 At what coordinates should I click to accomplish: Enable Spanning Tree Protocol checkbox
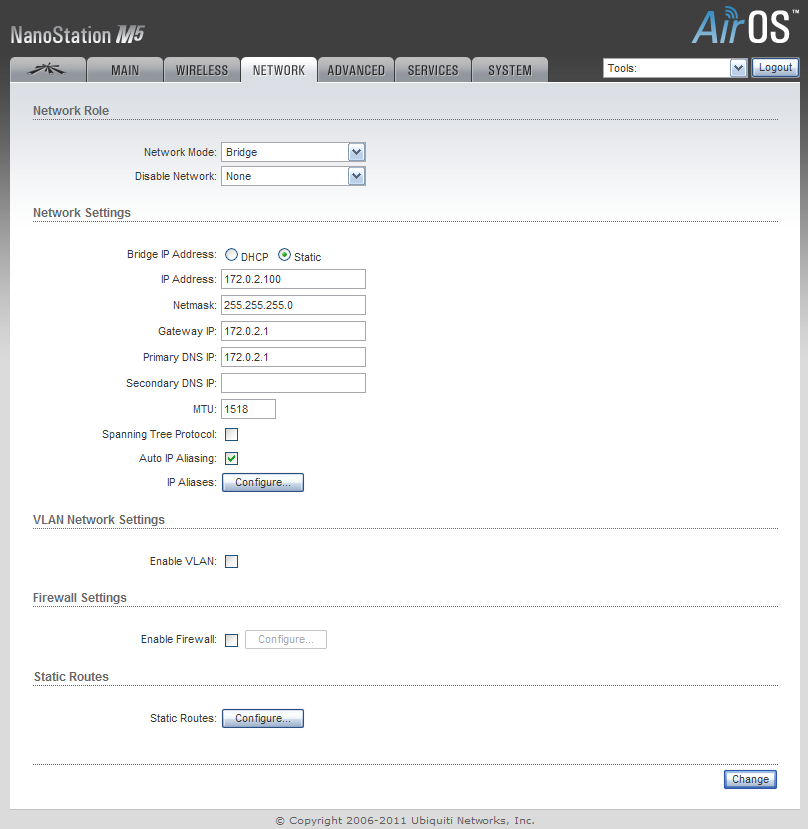point(232,435)
